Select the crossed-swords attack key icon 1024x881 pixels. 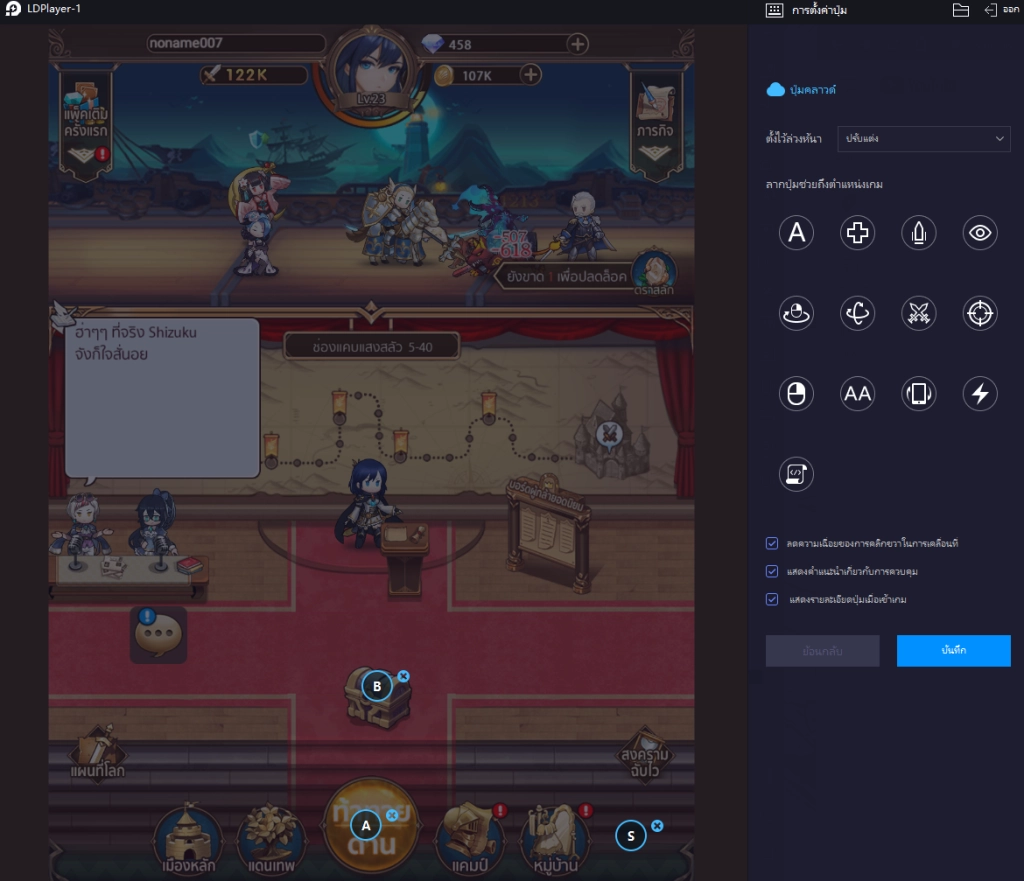(x=918, y=313)
